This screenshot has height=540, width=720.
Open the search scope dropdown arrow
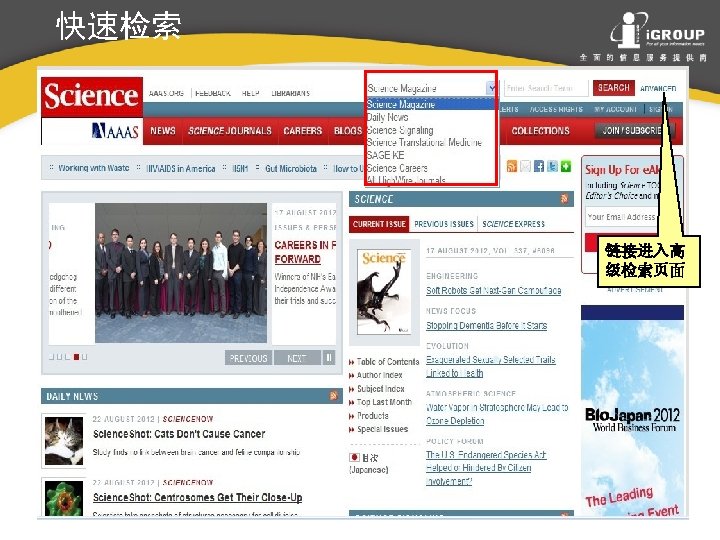pos(491,88)
